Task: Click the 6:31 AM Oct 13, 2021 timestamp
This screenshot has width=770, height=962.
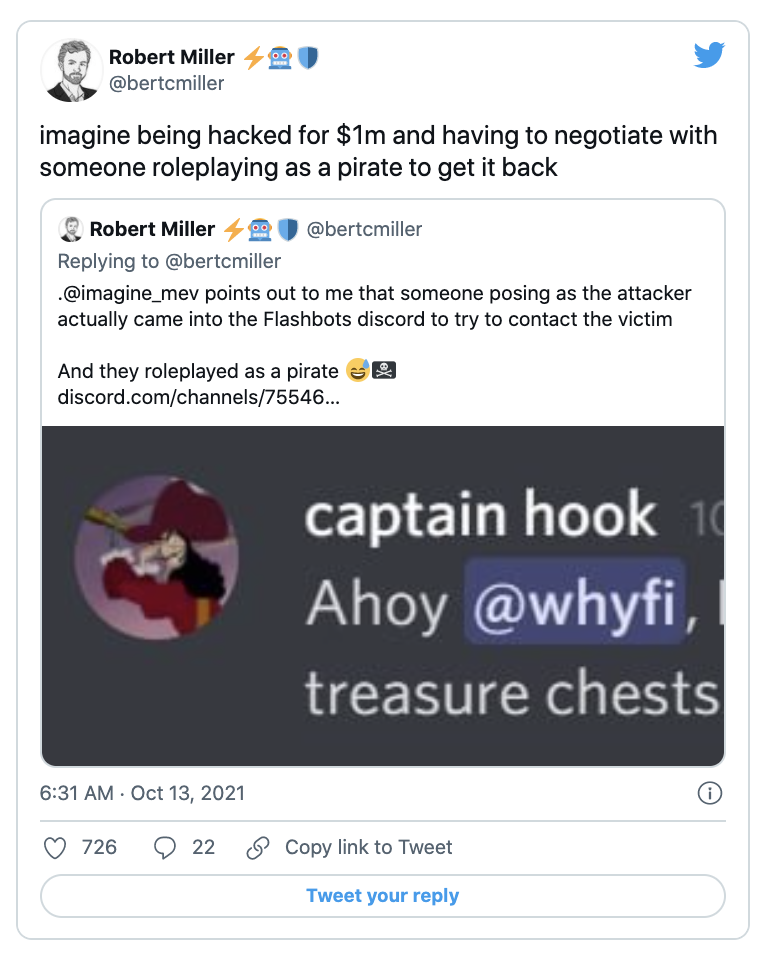Action: click(x=142, y=793)
